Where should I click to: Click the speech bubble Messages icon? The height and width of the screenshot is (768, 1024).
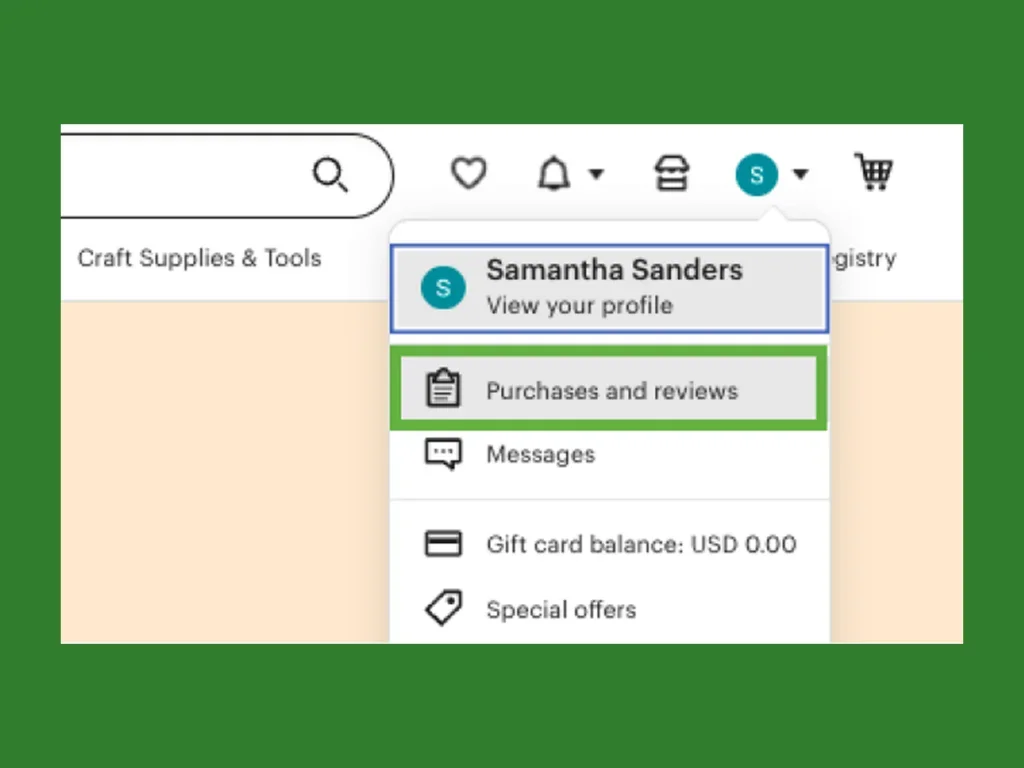(x=443, y=454)
